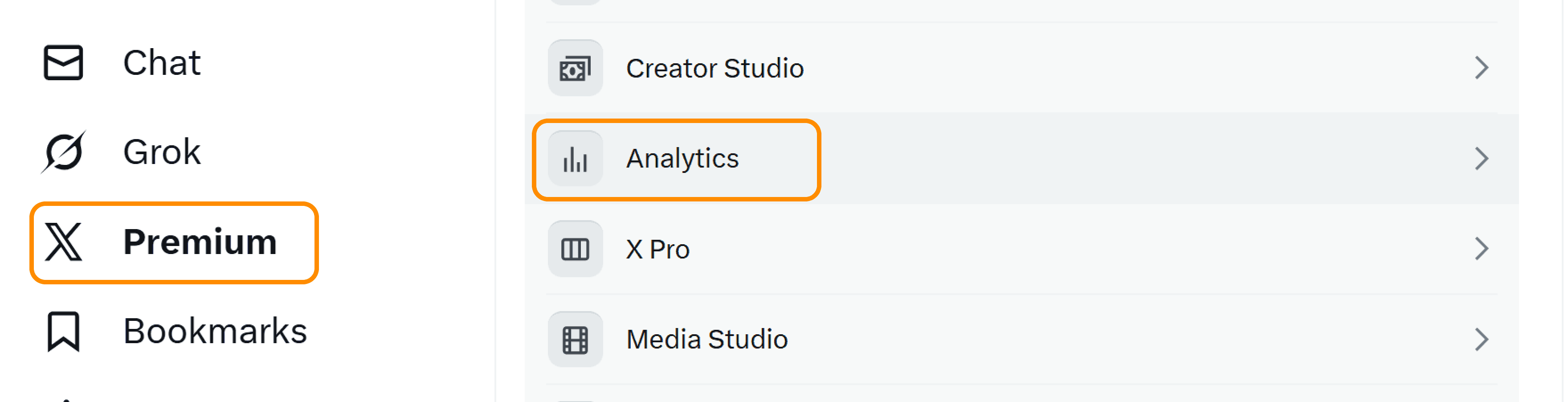
Task: Select the Premium sidebar label
Action: (200, 242)
